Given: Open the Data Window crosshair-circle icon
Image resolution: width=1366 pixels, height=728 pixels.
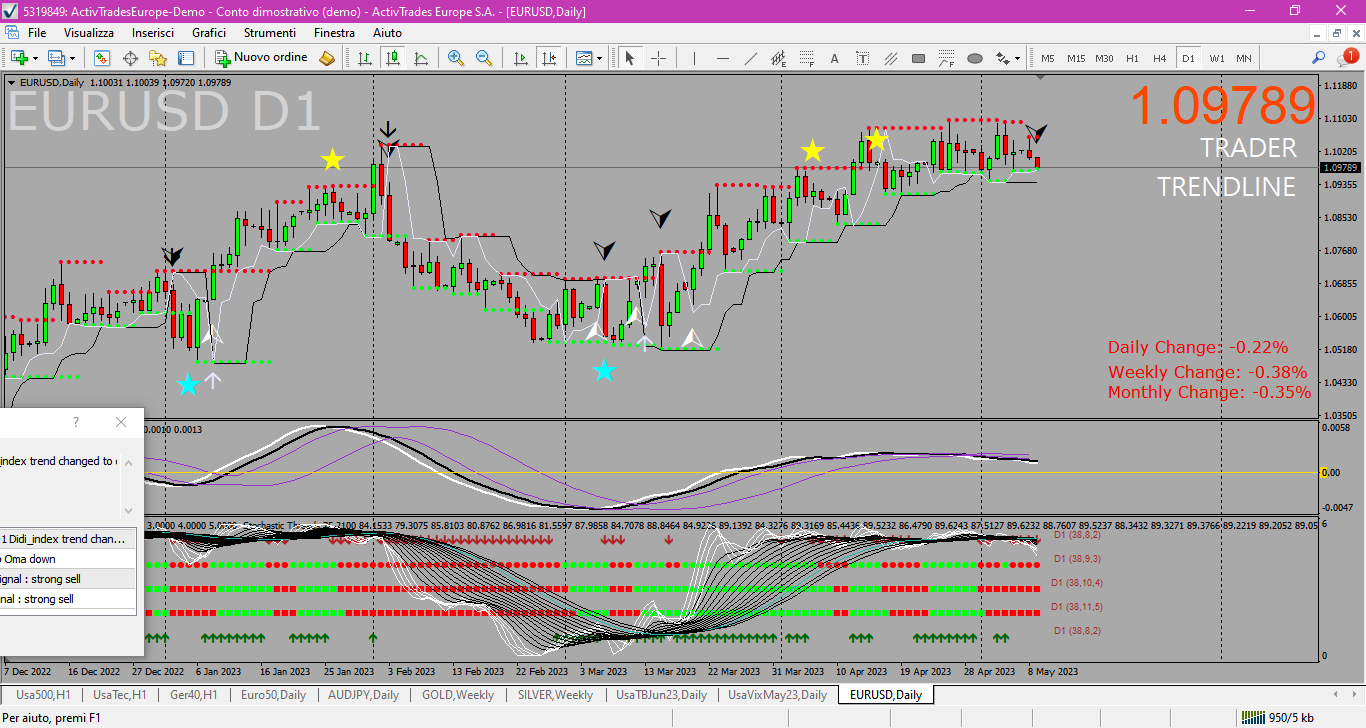Looking at the screenshot, I should [x=130, y=58].
